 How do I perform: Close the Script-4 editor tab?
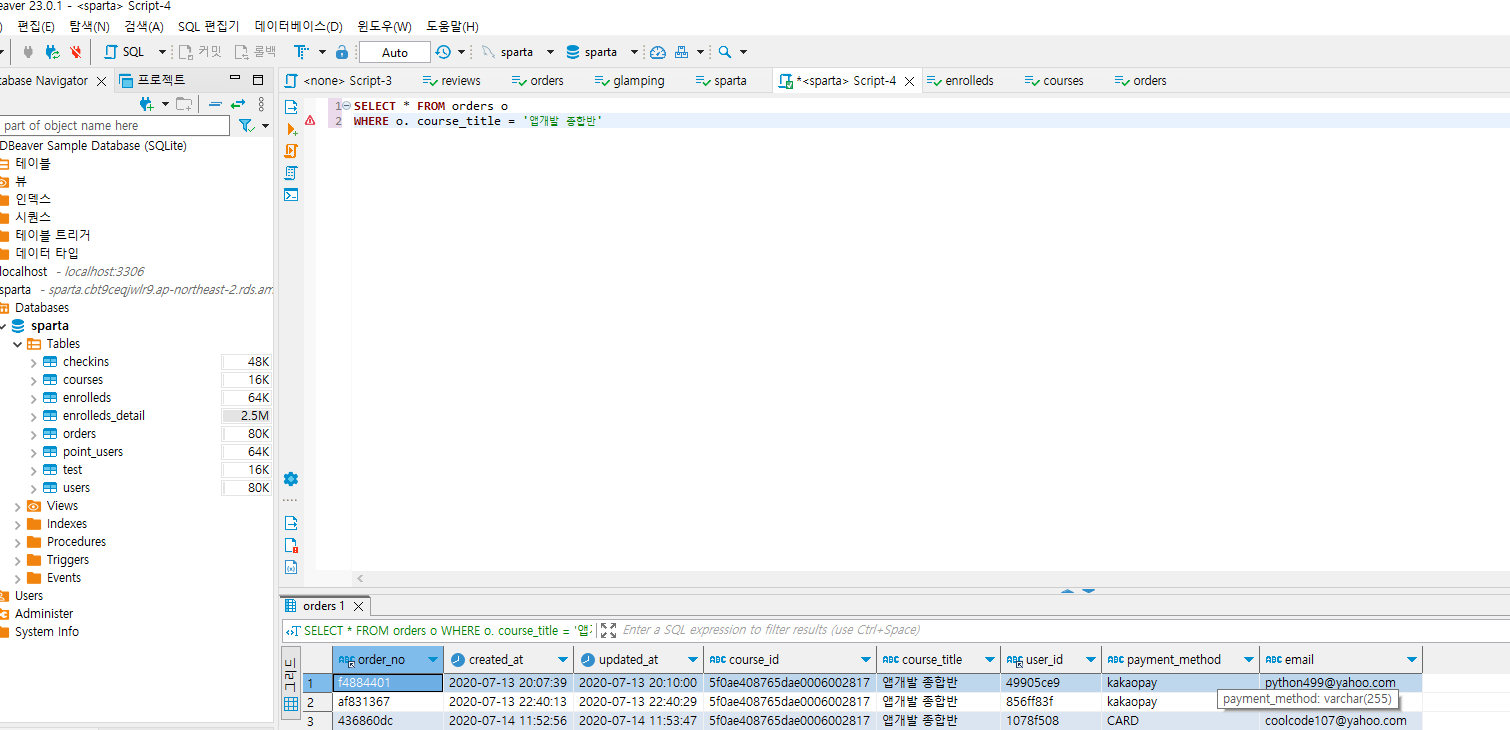(910, 82)
